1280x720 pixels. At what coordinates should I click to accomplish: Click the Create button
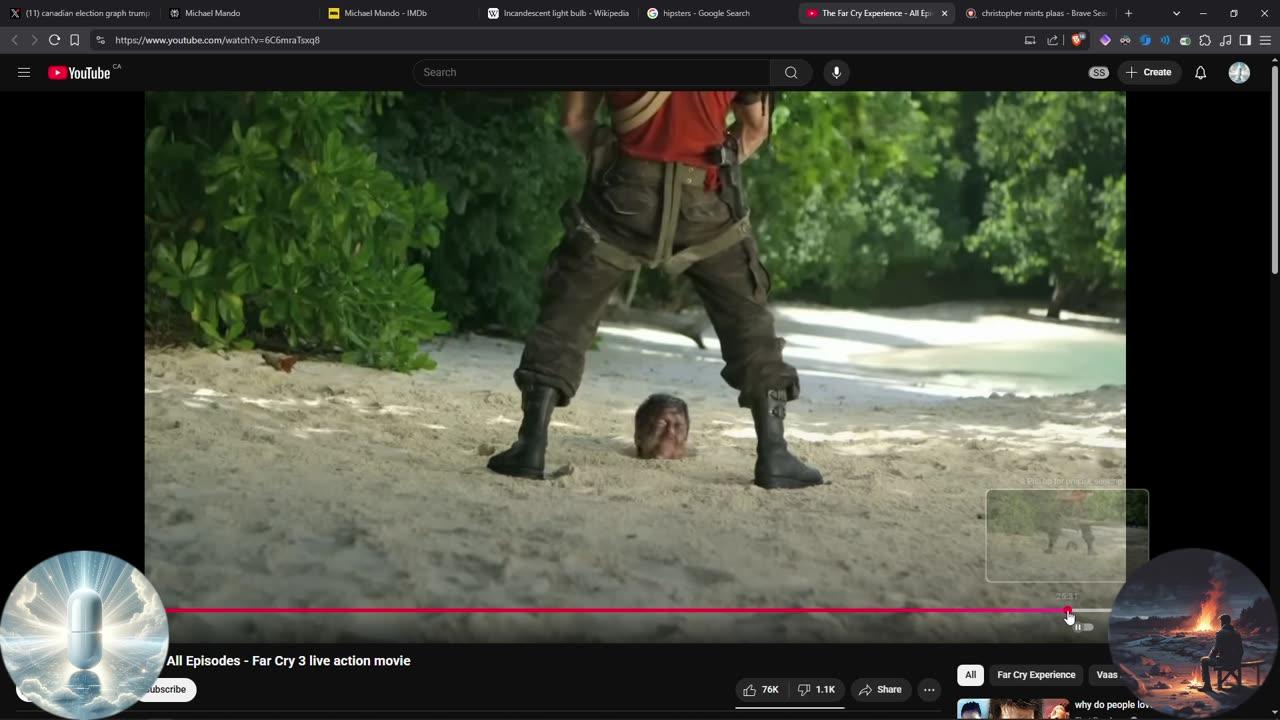(1148, 72)
